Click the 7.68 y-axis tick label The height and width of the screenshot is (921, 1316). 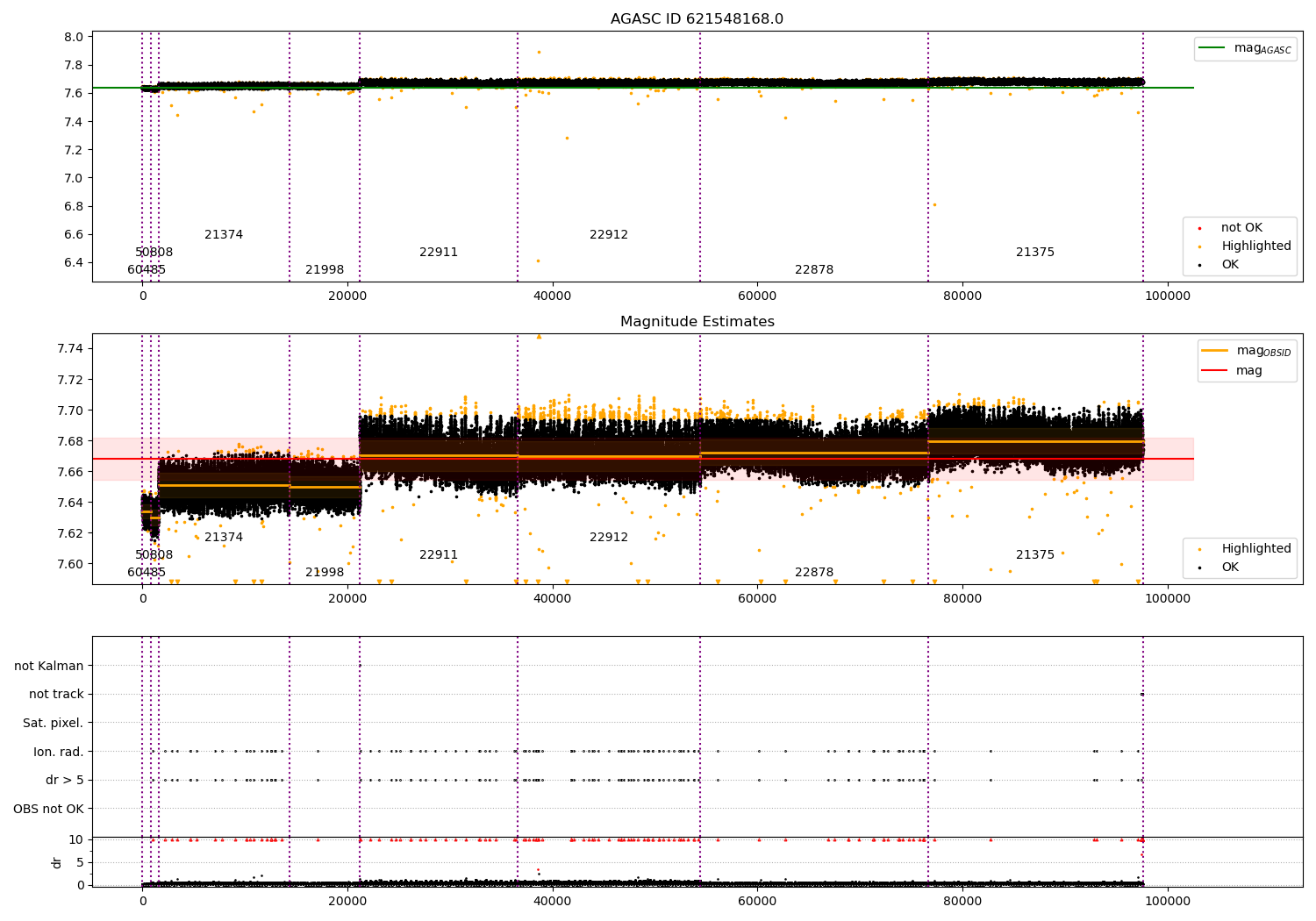click(x=70, y=441)
